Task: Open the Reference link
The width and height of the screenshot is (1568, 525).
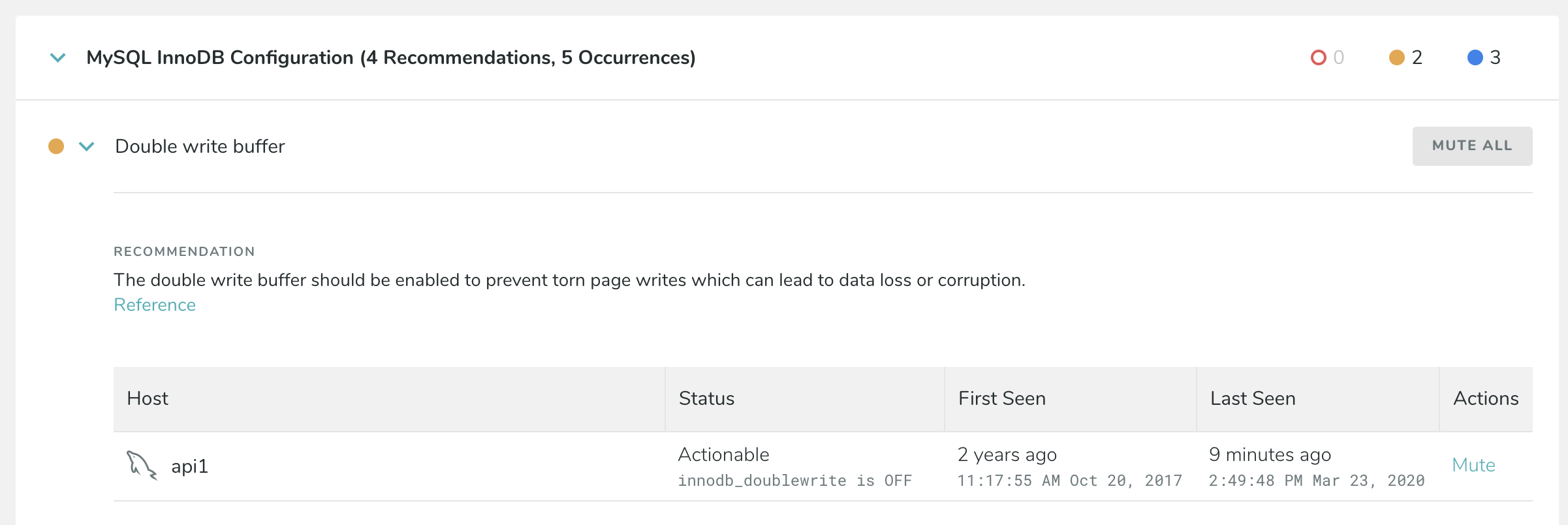Action: [x=155, y=305]
